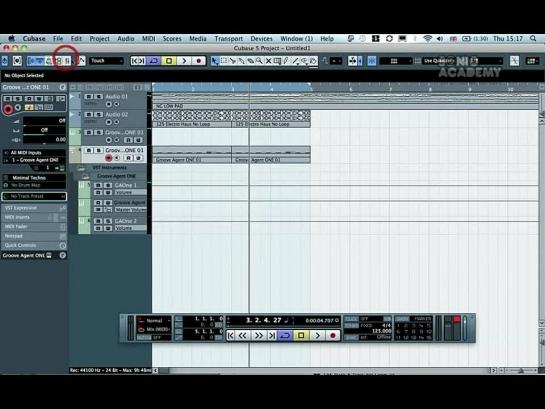The image size is (545, 409).
Task: Toggle toolbar Cycle loop button
Action: 154,61
